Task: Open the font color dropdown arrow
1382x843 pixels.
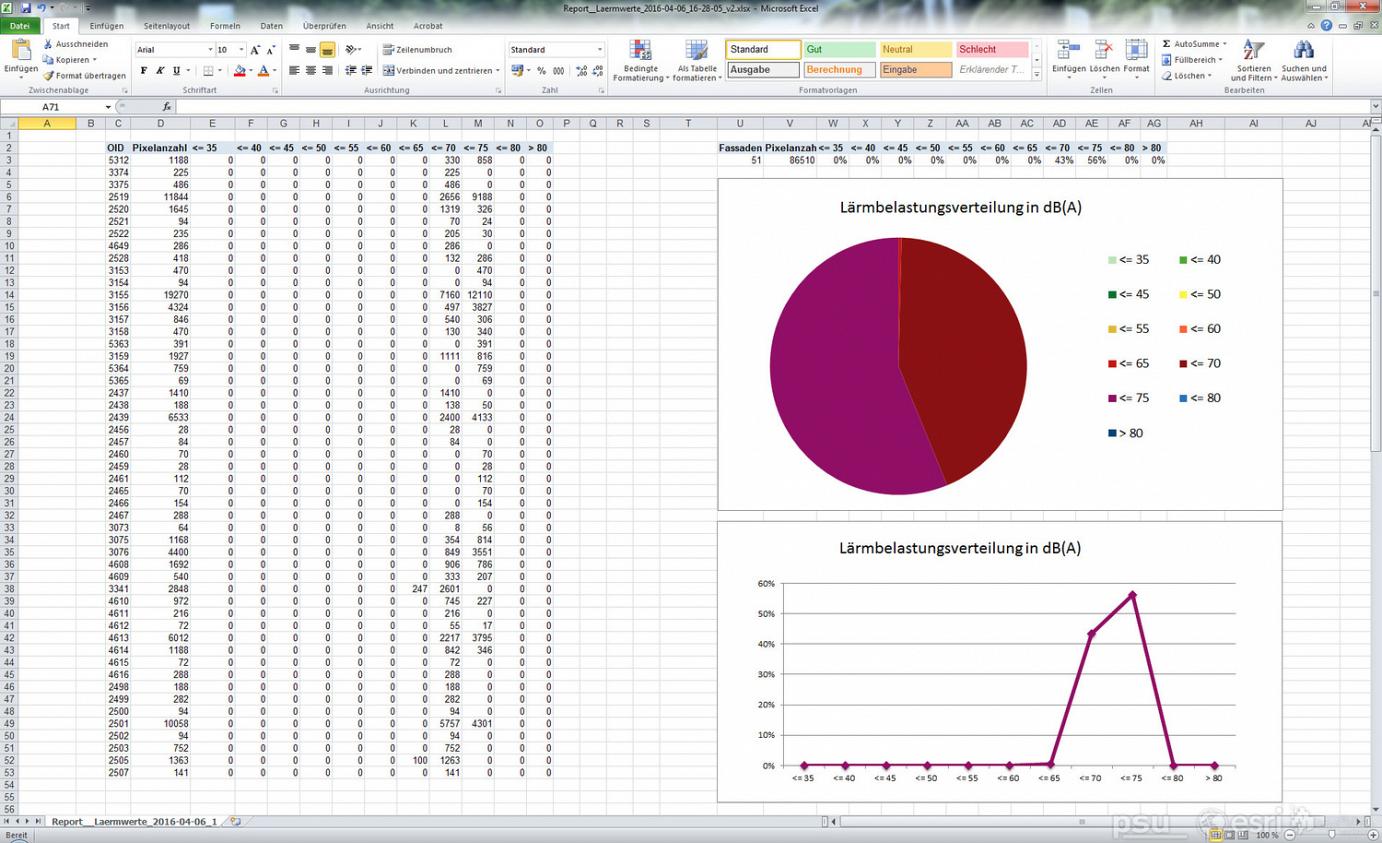Action: [x=274, y=71]
